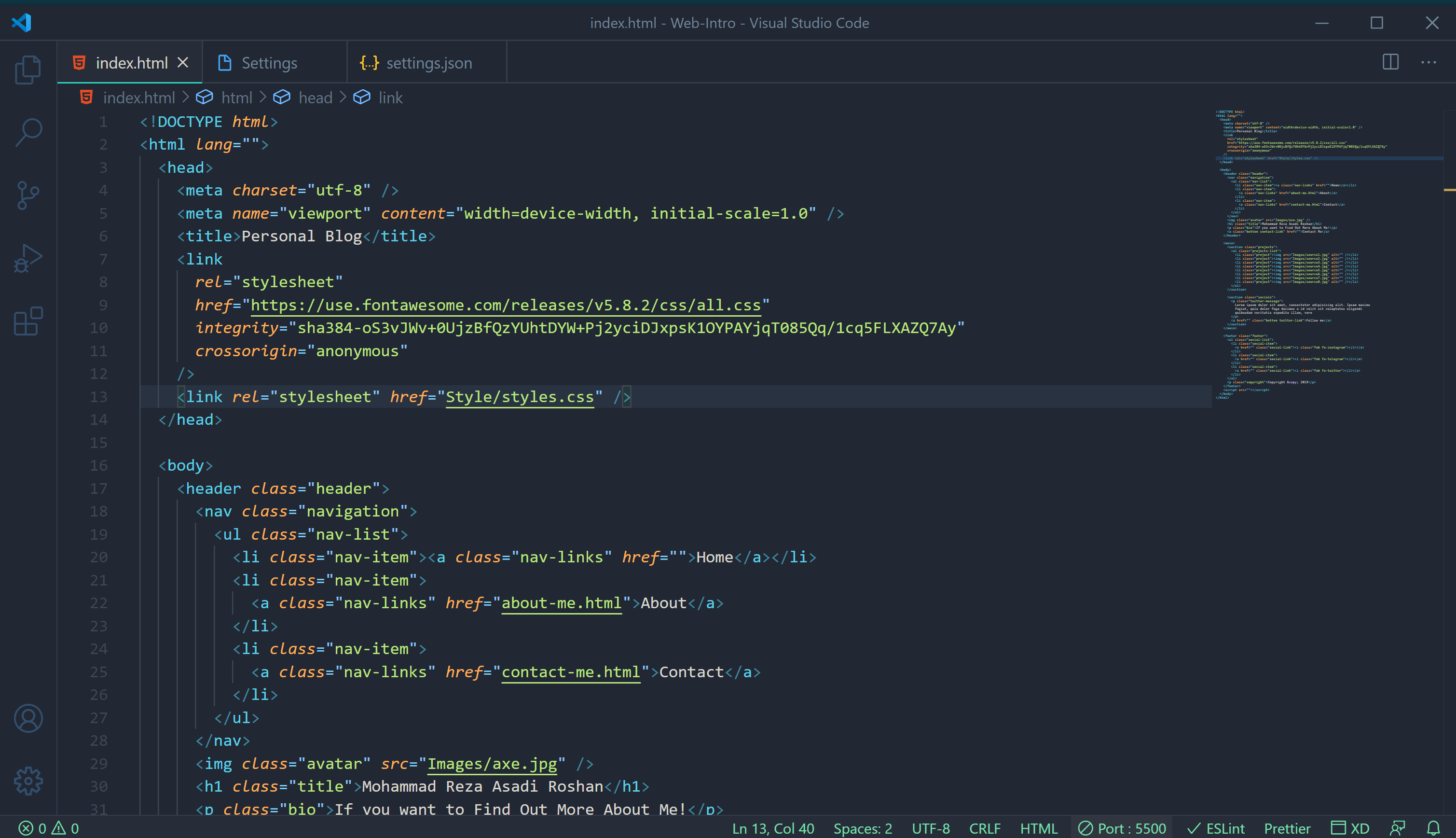Open the Extensions view icon
This screenshot has height=838, width=1456.
[27, 321]
